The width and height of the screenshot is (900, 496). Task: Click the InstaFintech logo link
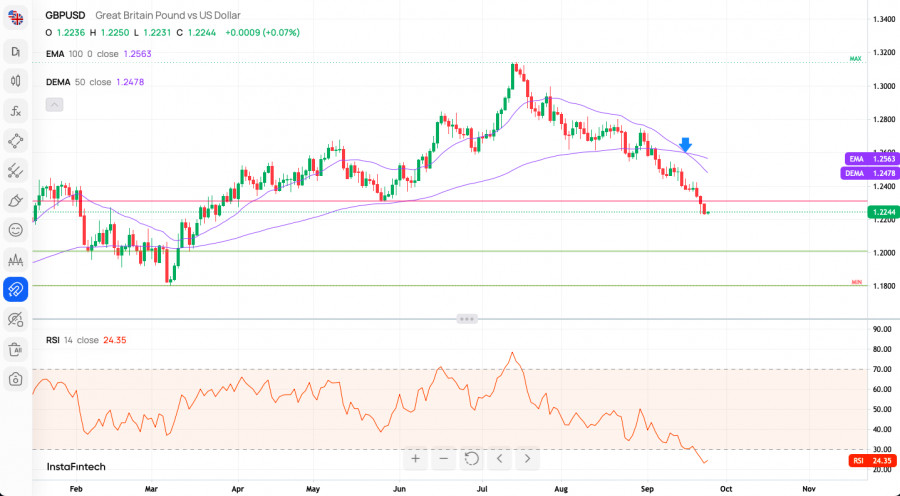click(x=76, y=467)
